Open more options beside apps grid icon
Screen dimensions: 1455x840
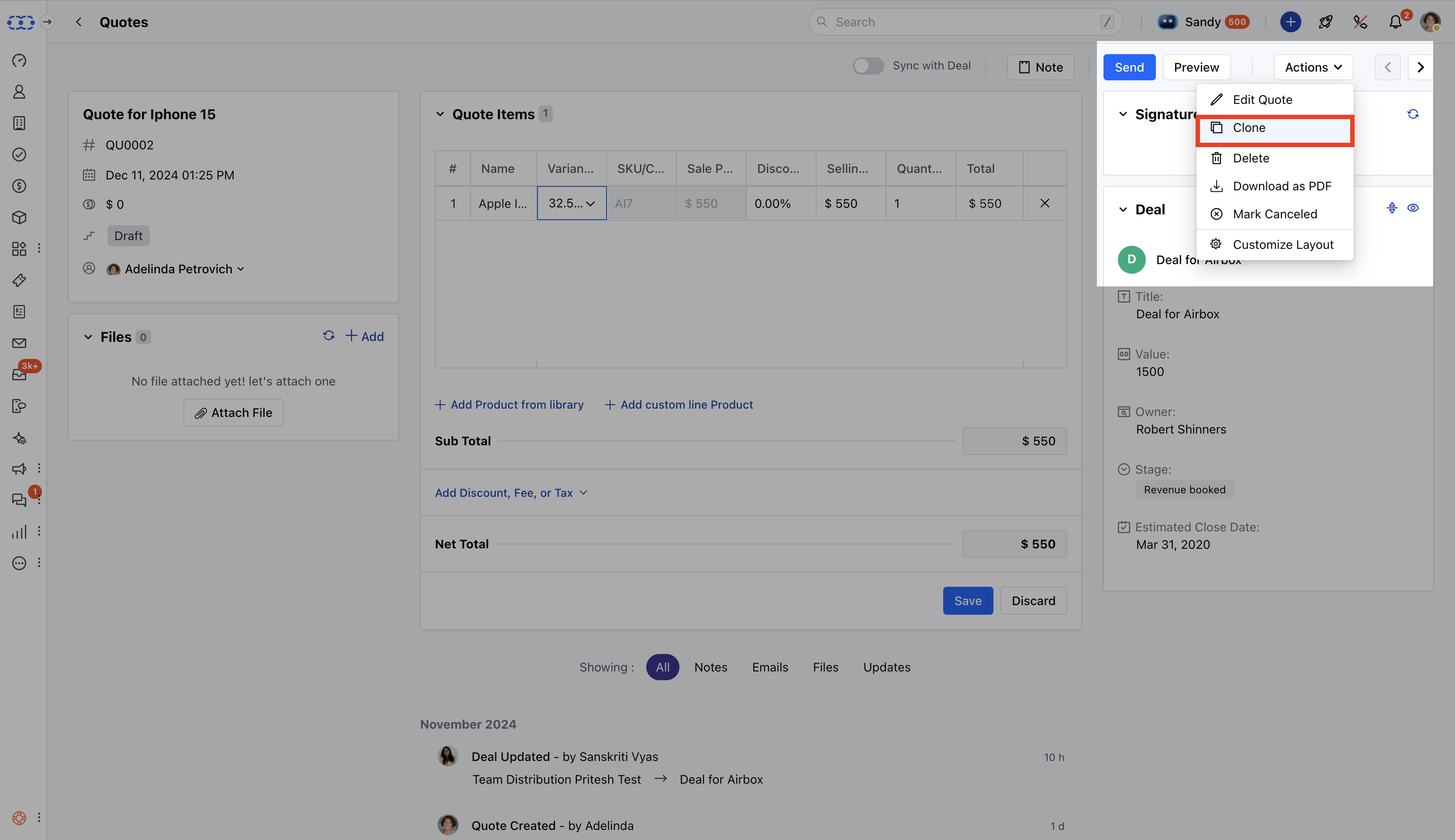click(39, 248)
